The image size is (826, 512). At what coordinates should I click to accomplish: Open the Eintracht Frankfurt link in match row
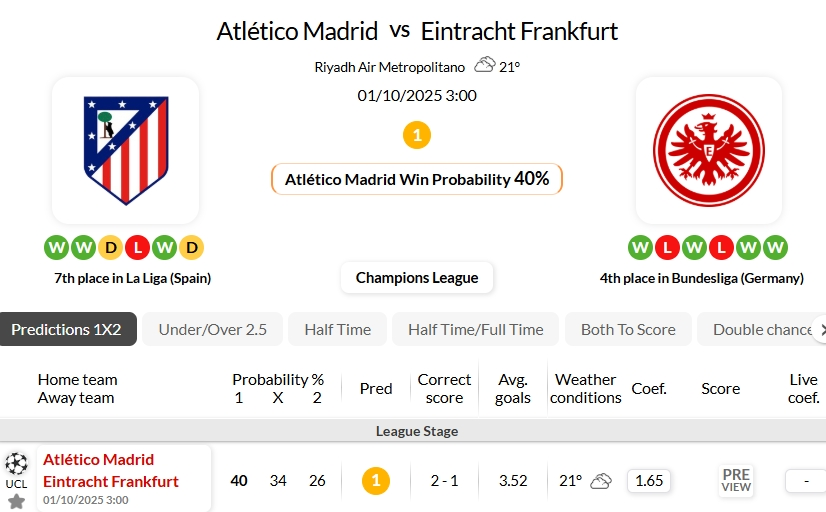click(111, 481)
